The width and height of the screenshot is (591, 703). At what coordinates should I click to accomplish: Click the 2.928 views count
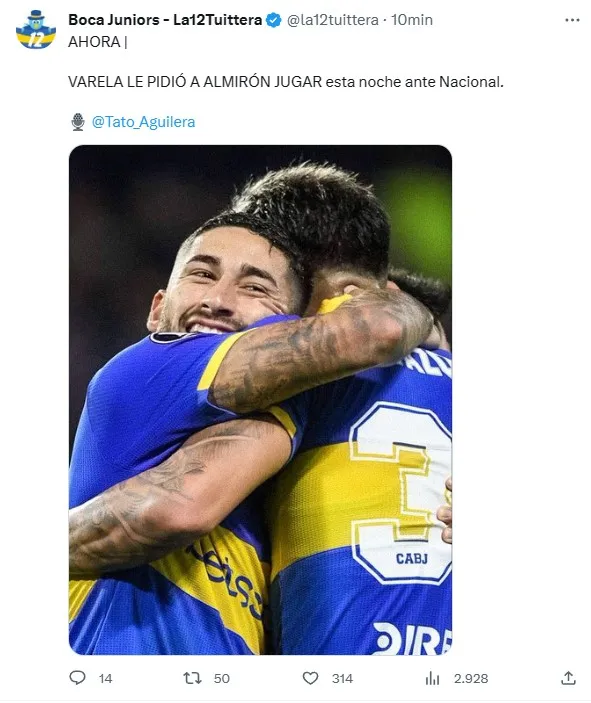(471, 678)
